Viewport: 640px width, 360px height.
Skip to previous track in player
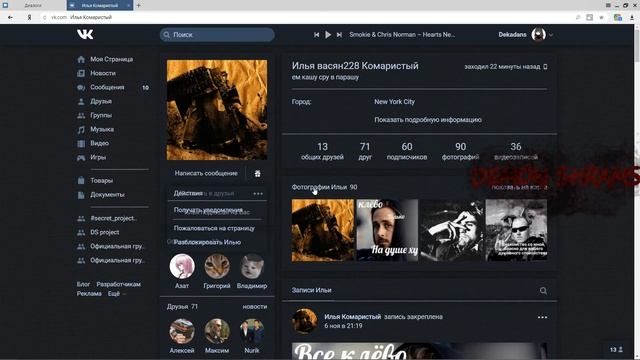pos(316,35)
